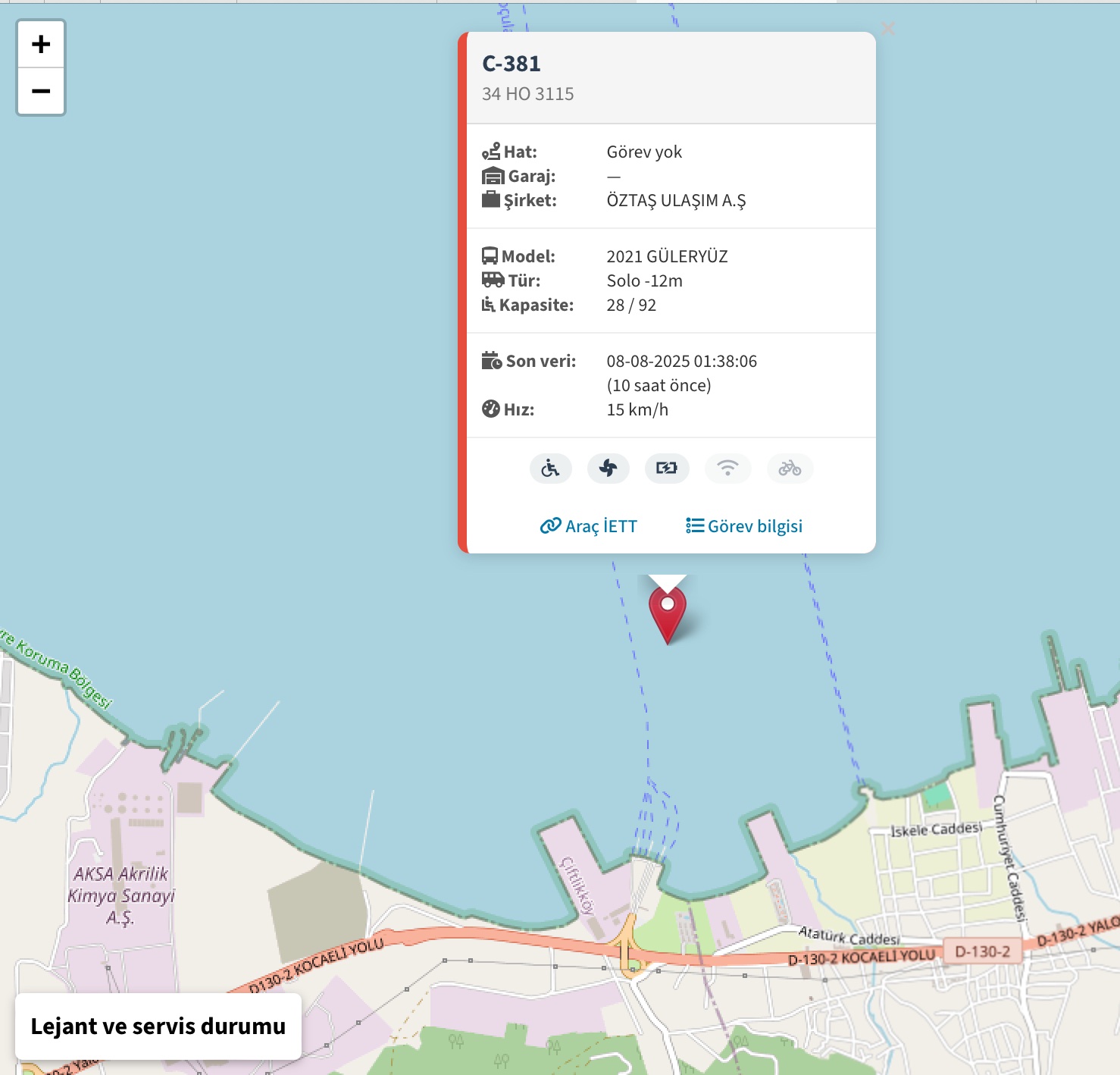Click the greyed-out WiFi icon
This screenshot has width=1120, height=1075.
(727, 469)
